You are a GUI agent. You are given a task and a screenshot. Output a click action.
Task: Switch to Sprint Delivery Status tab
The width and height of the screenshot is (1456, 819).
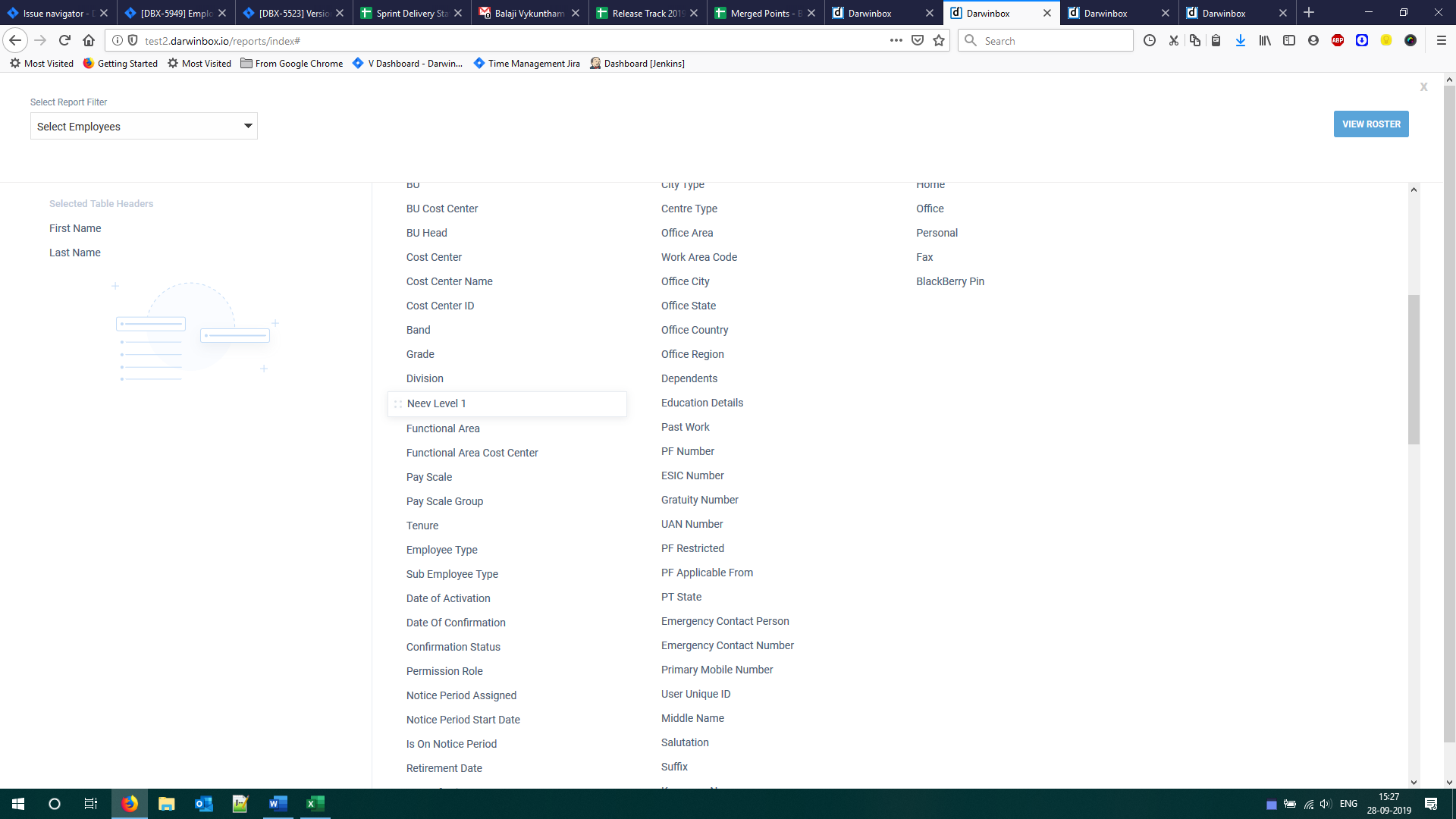point(409,13)
